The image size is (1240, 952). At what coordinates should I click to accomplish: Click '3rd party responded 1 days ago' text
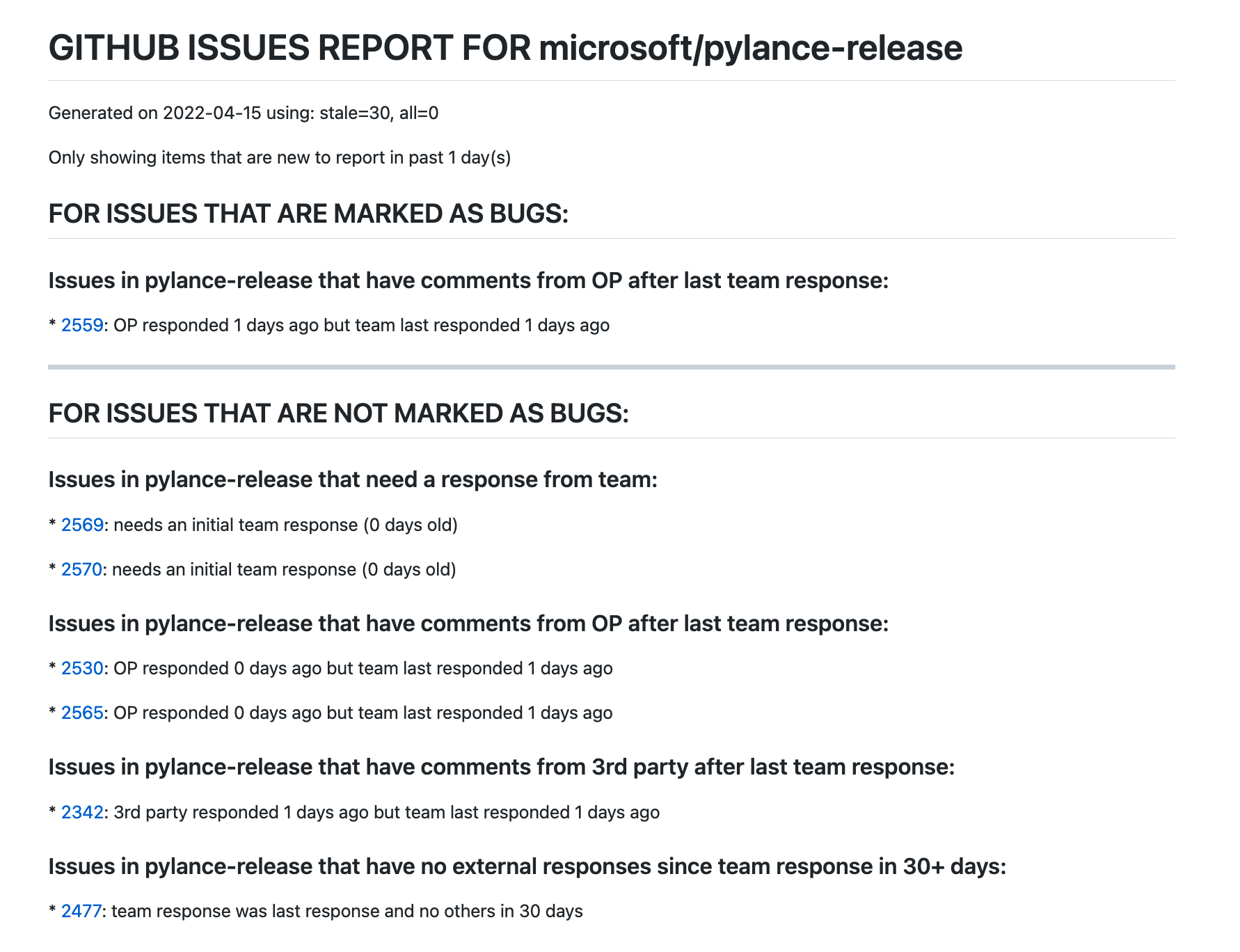[x=241, y=812]
